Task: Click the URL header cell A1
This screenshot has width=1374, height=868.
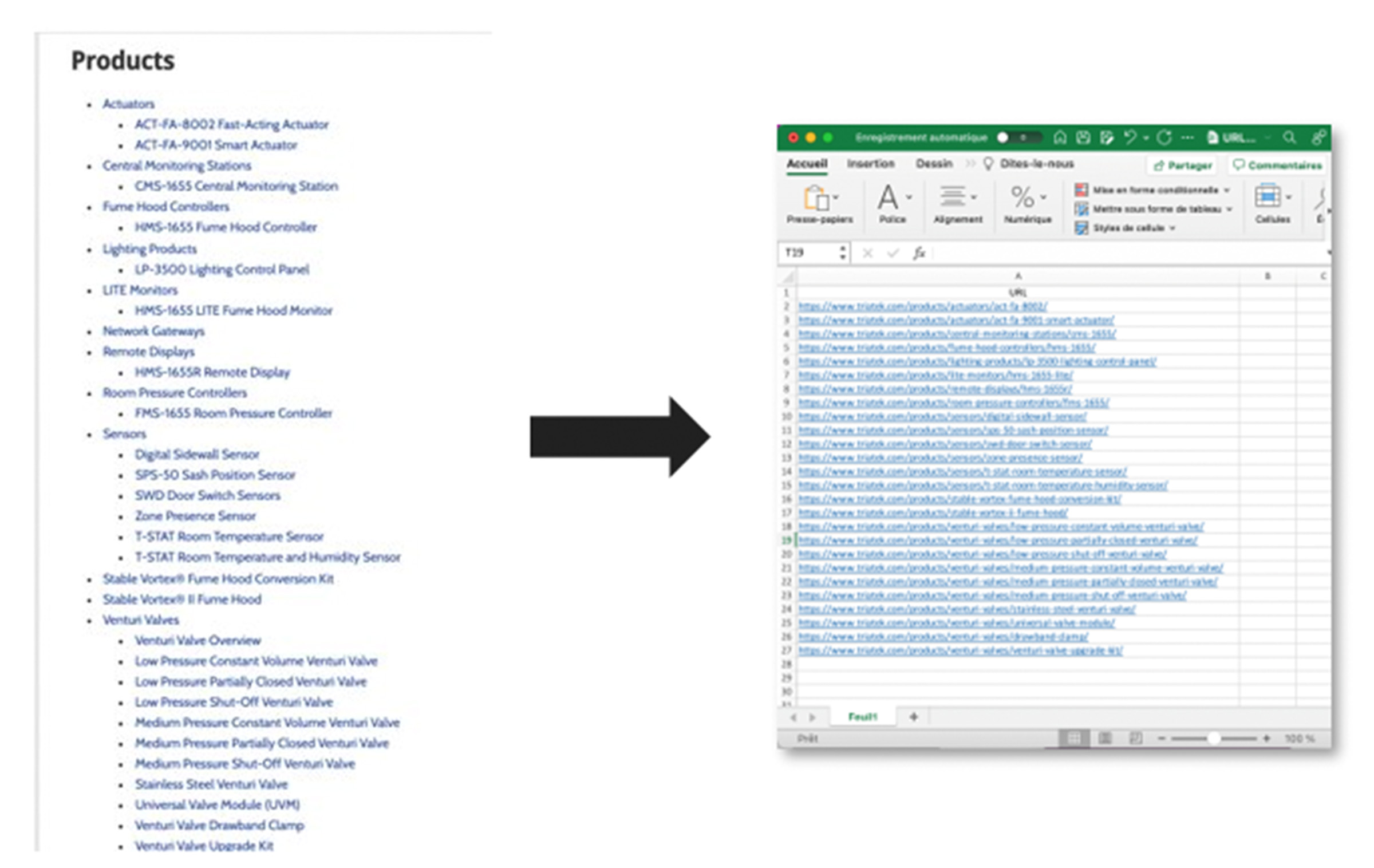Action: pyautogui.click(x=1017, y=293)
